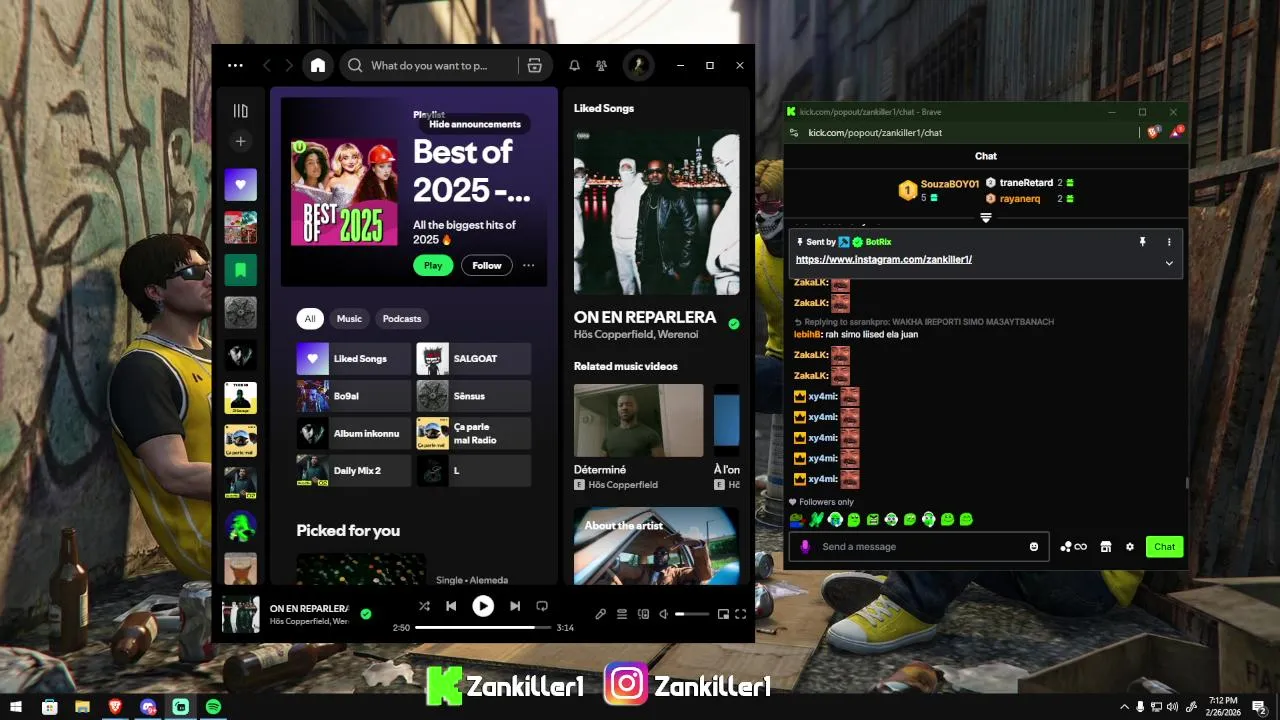
Task: Toggle repeat mode in player
Action: click(x=542, y=606)
